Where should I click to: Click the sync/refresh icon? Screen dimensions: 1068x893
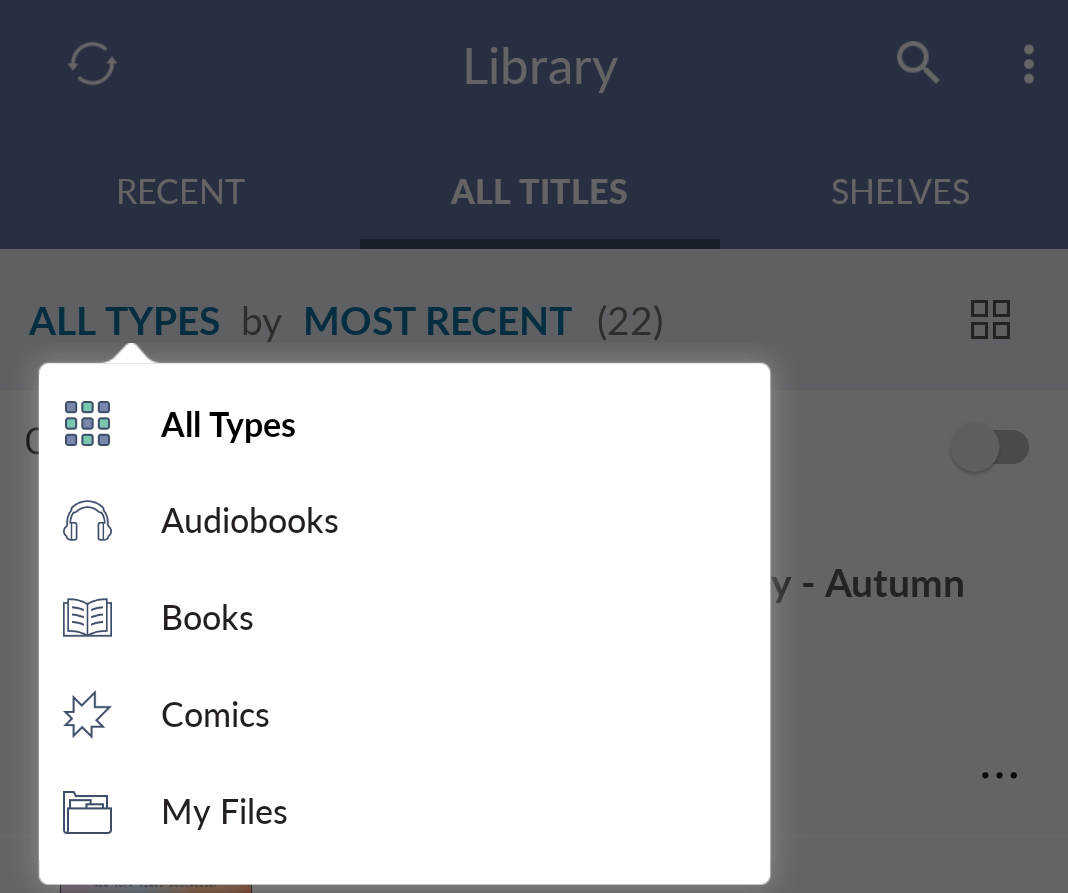92,64
